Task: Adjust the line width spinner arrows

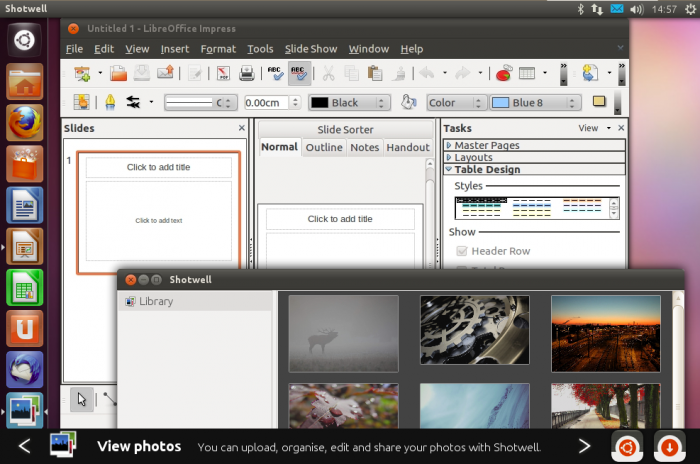Action: point(295,103)
